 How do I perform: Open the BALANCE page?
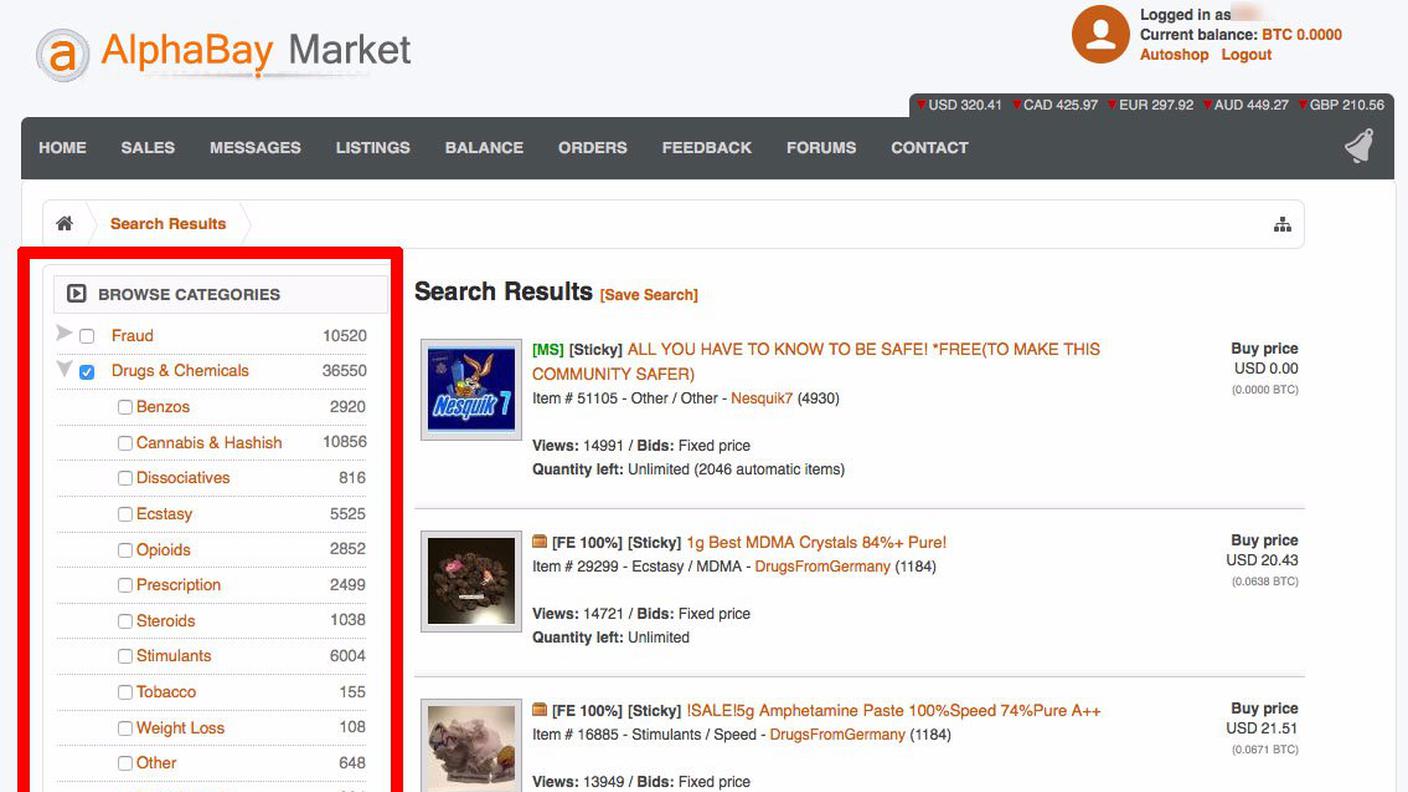click(x=484, y=147)
